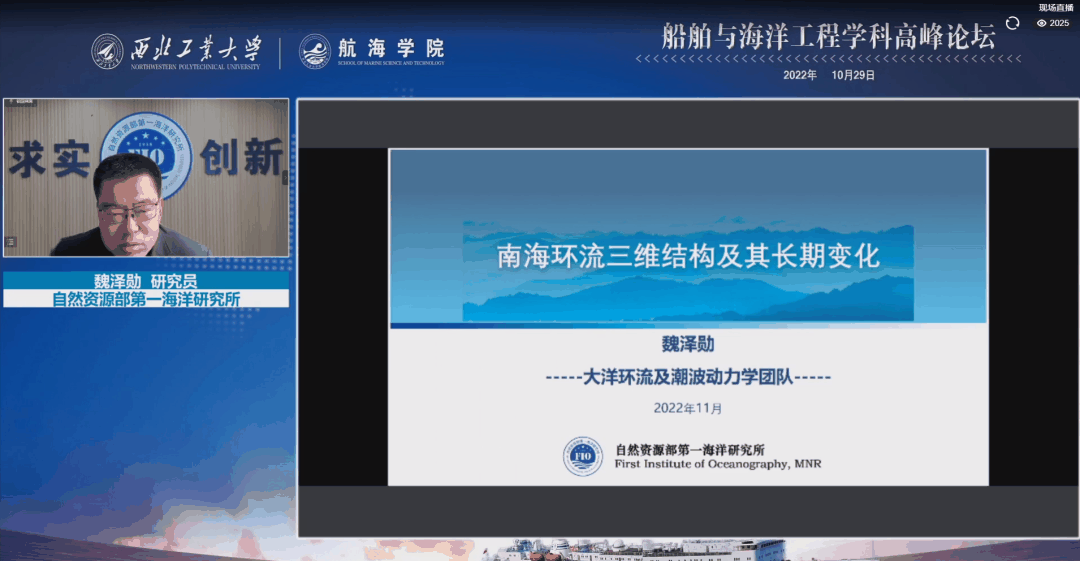The height and width of the screenshot is (561, 1080).
Task: Click the presentation slide area
Action: click(x=688, y=317)
